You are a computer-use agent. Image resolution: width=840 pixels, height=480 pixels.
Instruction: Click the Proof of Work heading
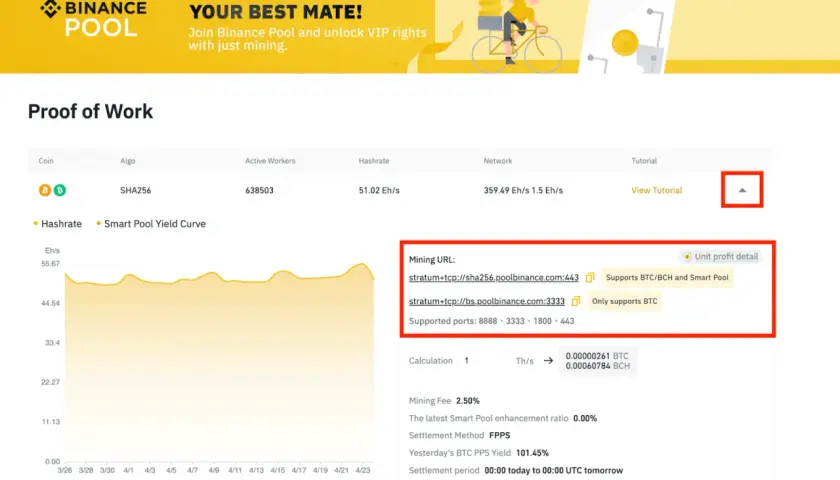coord(91,111)
